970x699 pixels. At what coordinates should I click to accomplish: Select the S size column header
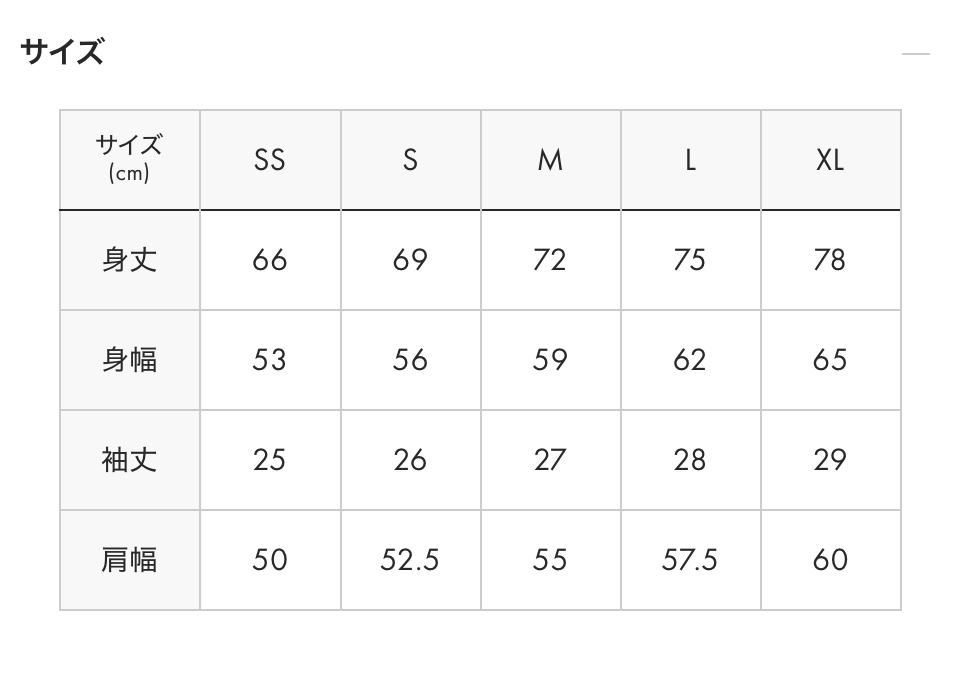(410, 160)
